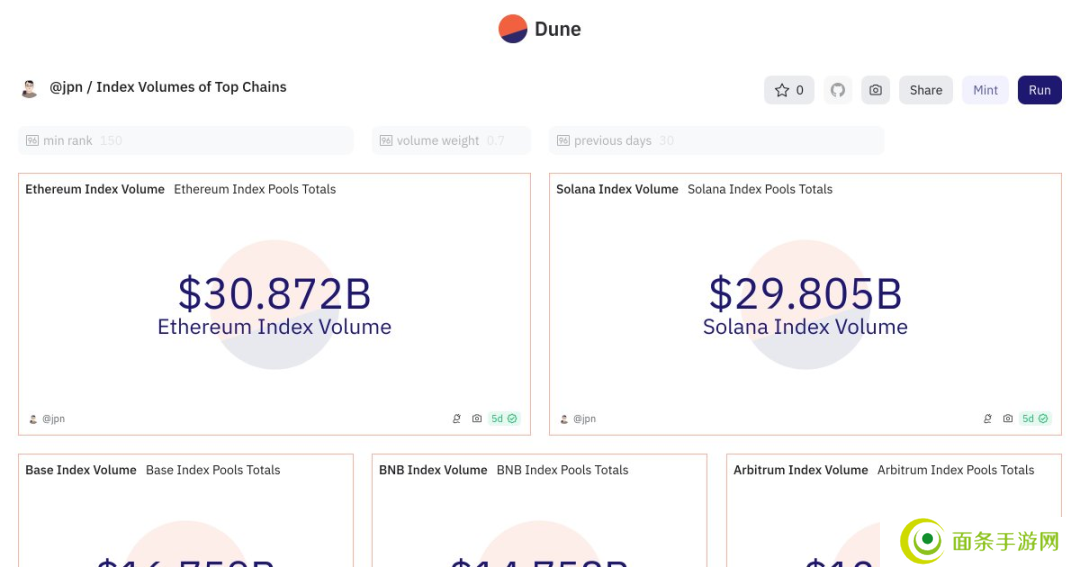
Task: Open Arbitrum Index Volume title link
Action: [800, 471]
